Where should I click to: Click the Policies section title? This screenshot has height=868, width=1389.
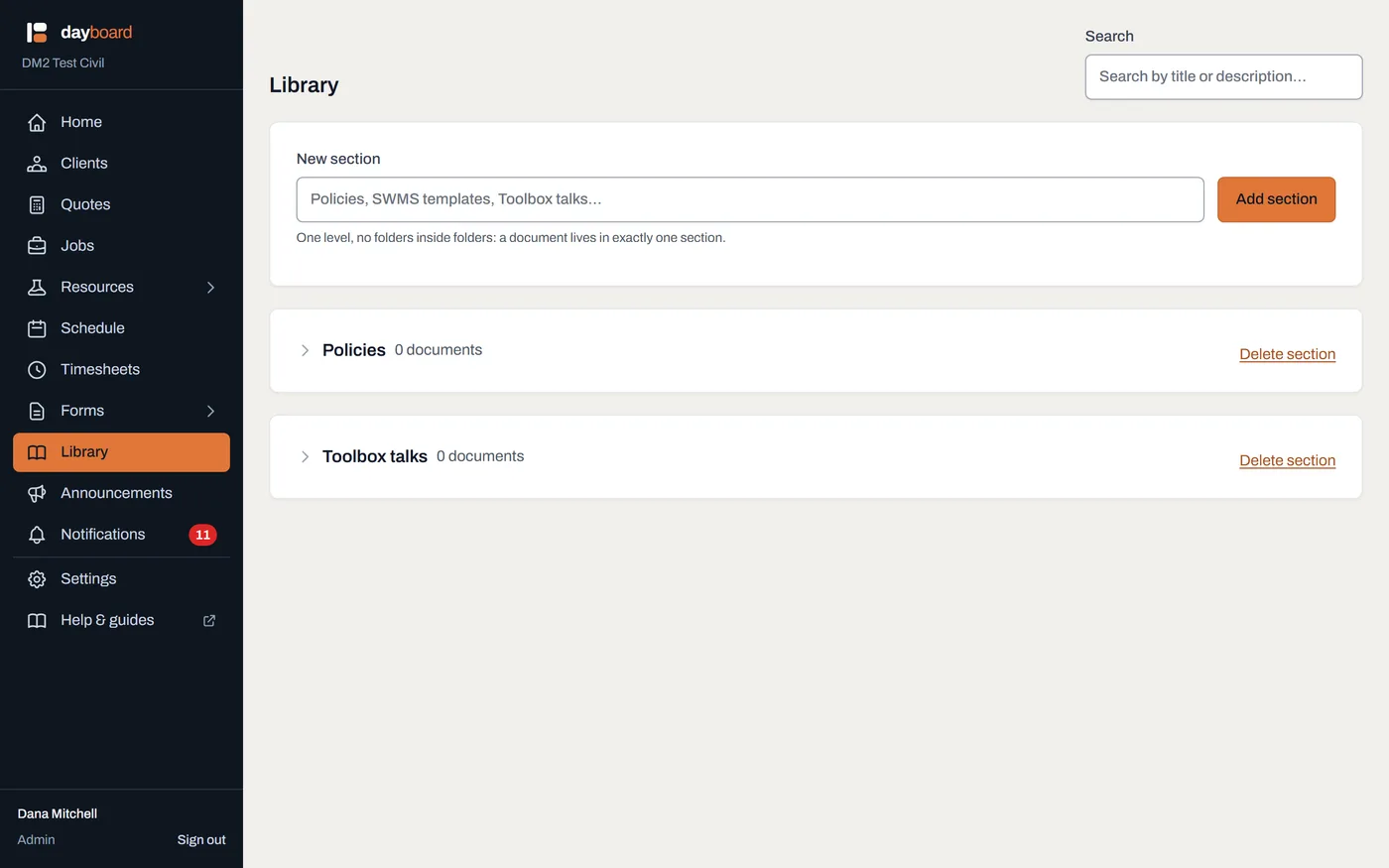click(354, 350)
